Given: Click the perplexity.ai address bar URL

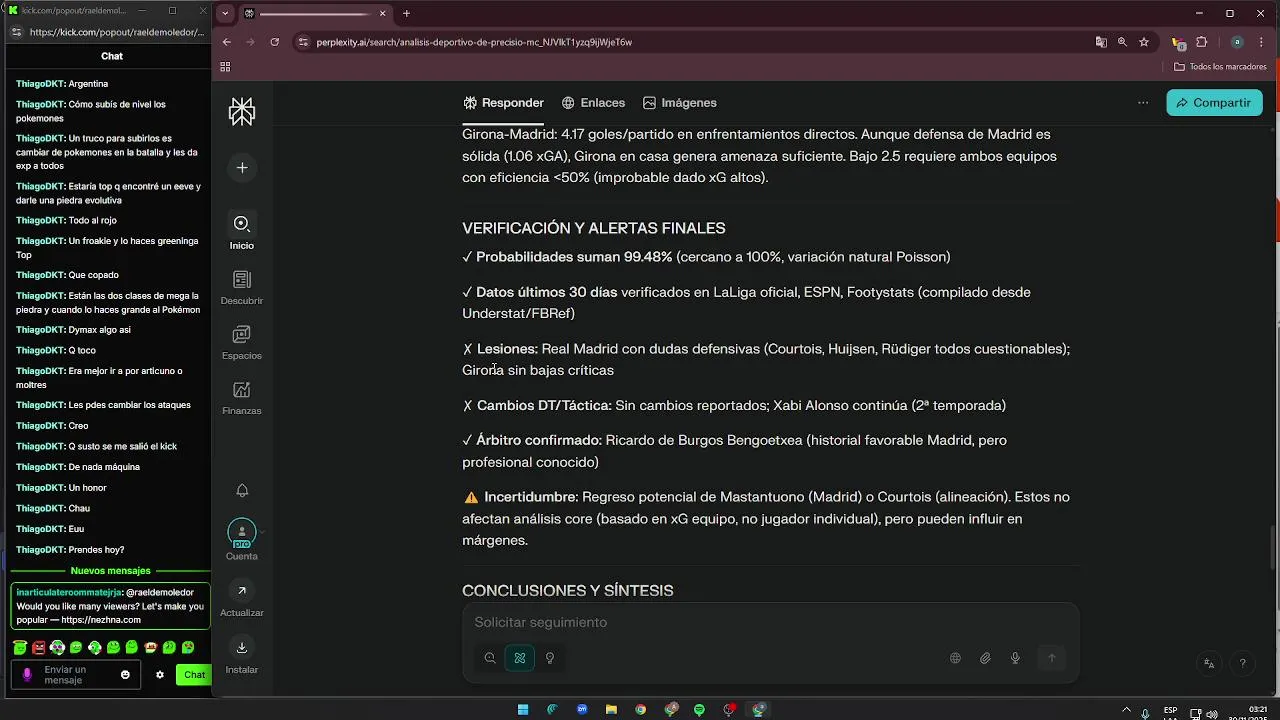Looking at the screenshot, I should tap(474, 42).
